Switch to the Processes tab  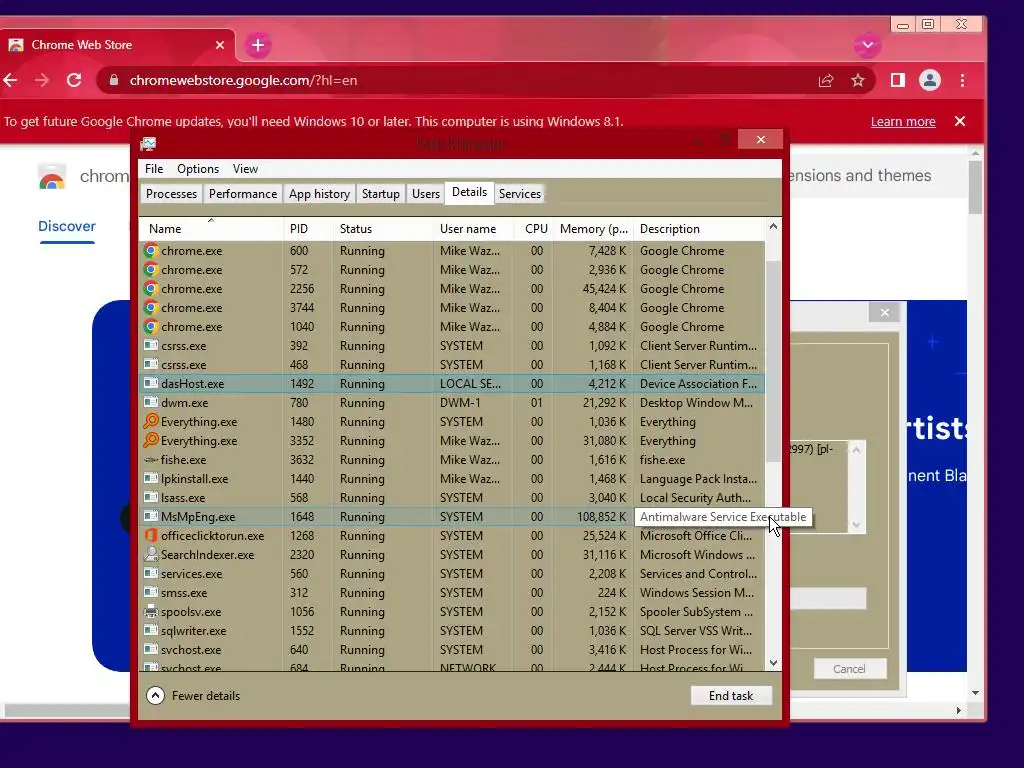172,194
